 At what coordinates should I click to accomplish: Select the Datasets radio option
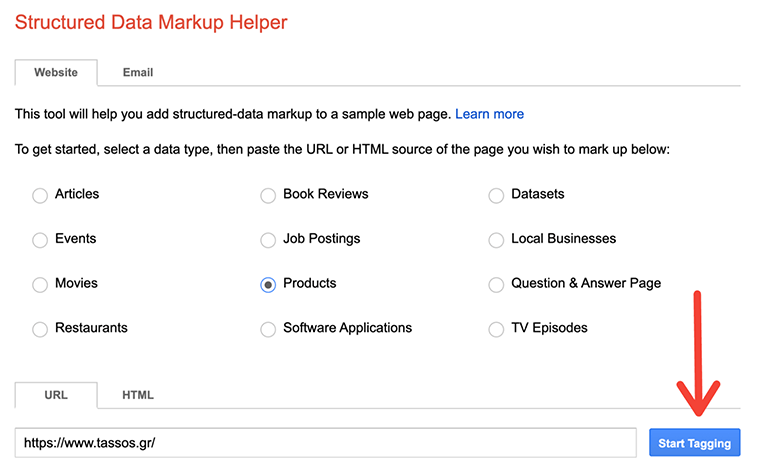(496, 195)
